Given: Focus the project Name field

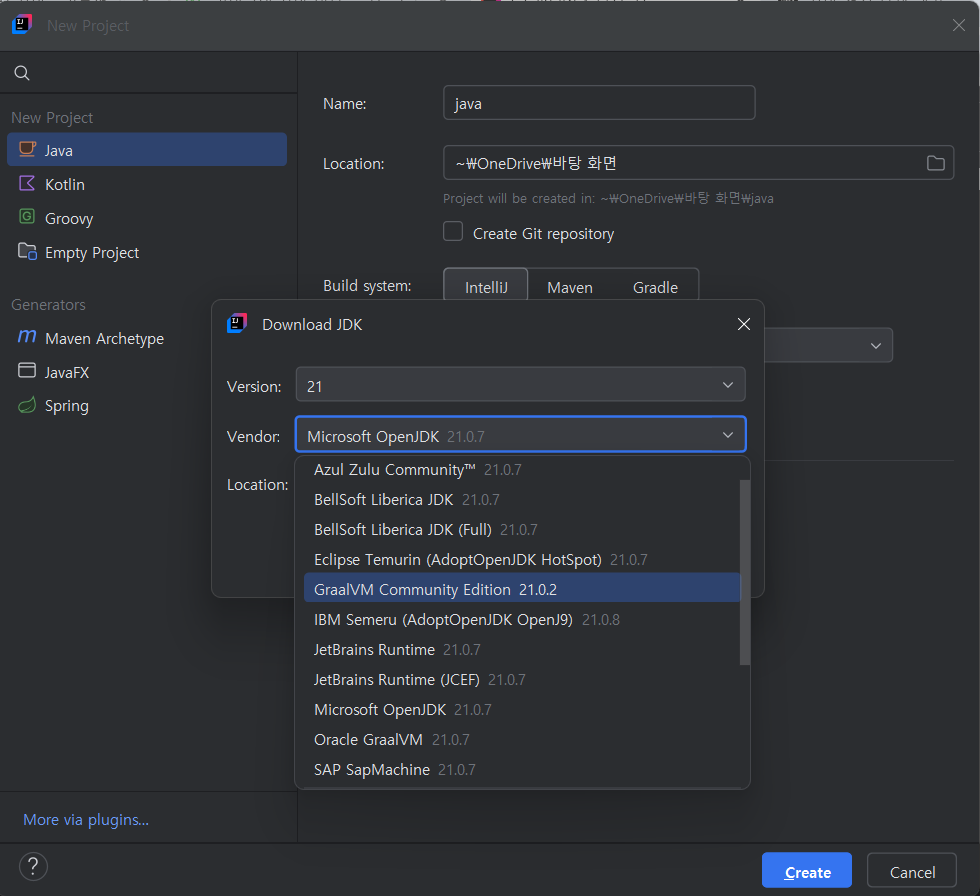Looking at the screenshot, I should tap(599, 102).
